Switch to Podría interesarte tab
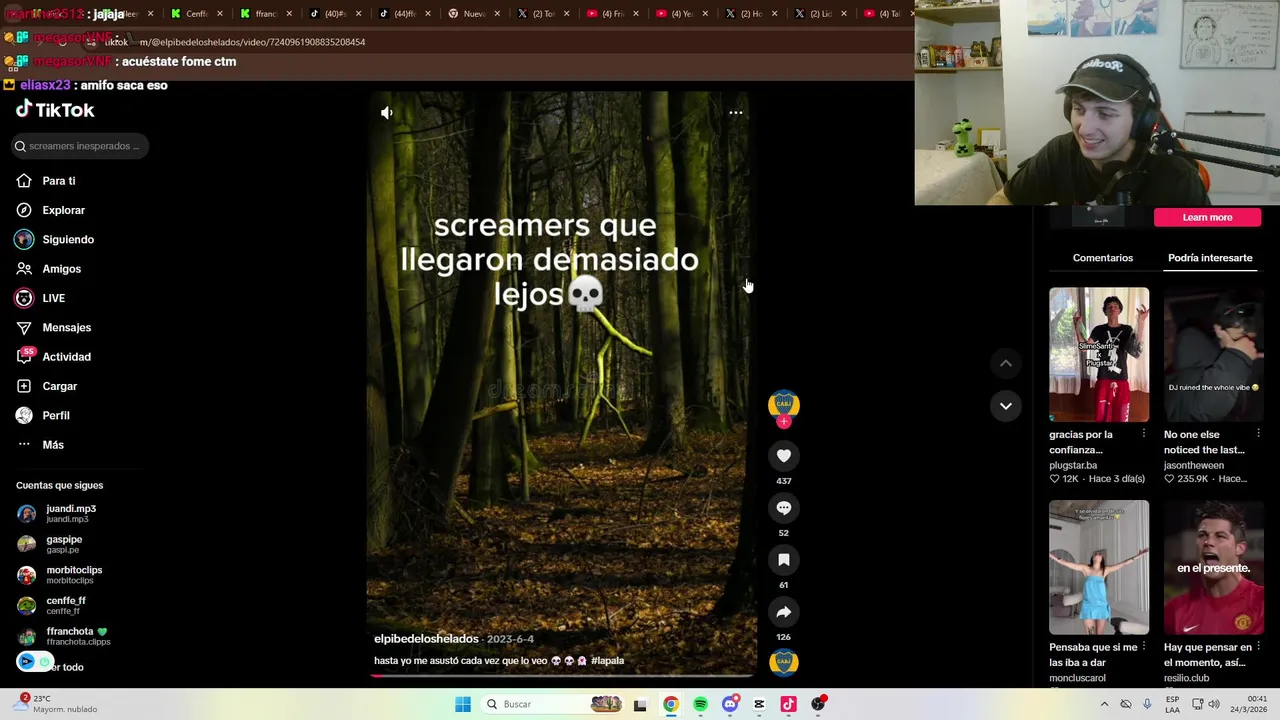The image size is (1280, 720). [1210, 258]
